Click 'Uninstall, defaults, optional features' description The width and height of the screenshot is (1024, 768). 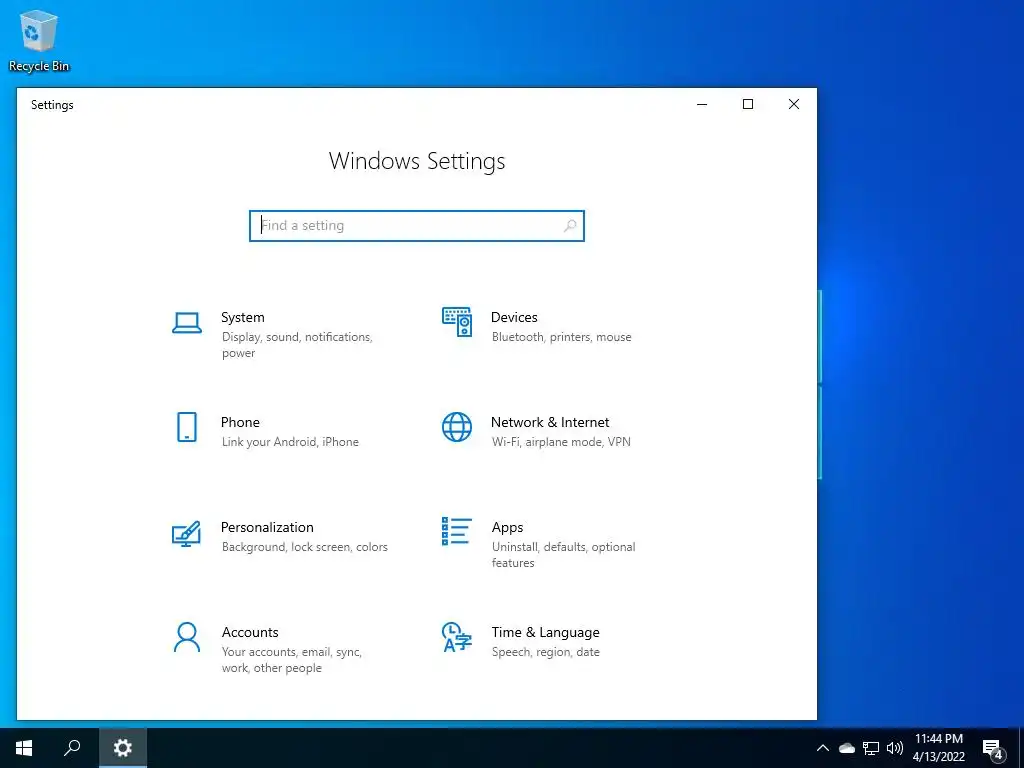[x=564, y=554]
